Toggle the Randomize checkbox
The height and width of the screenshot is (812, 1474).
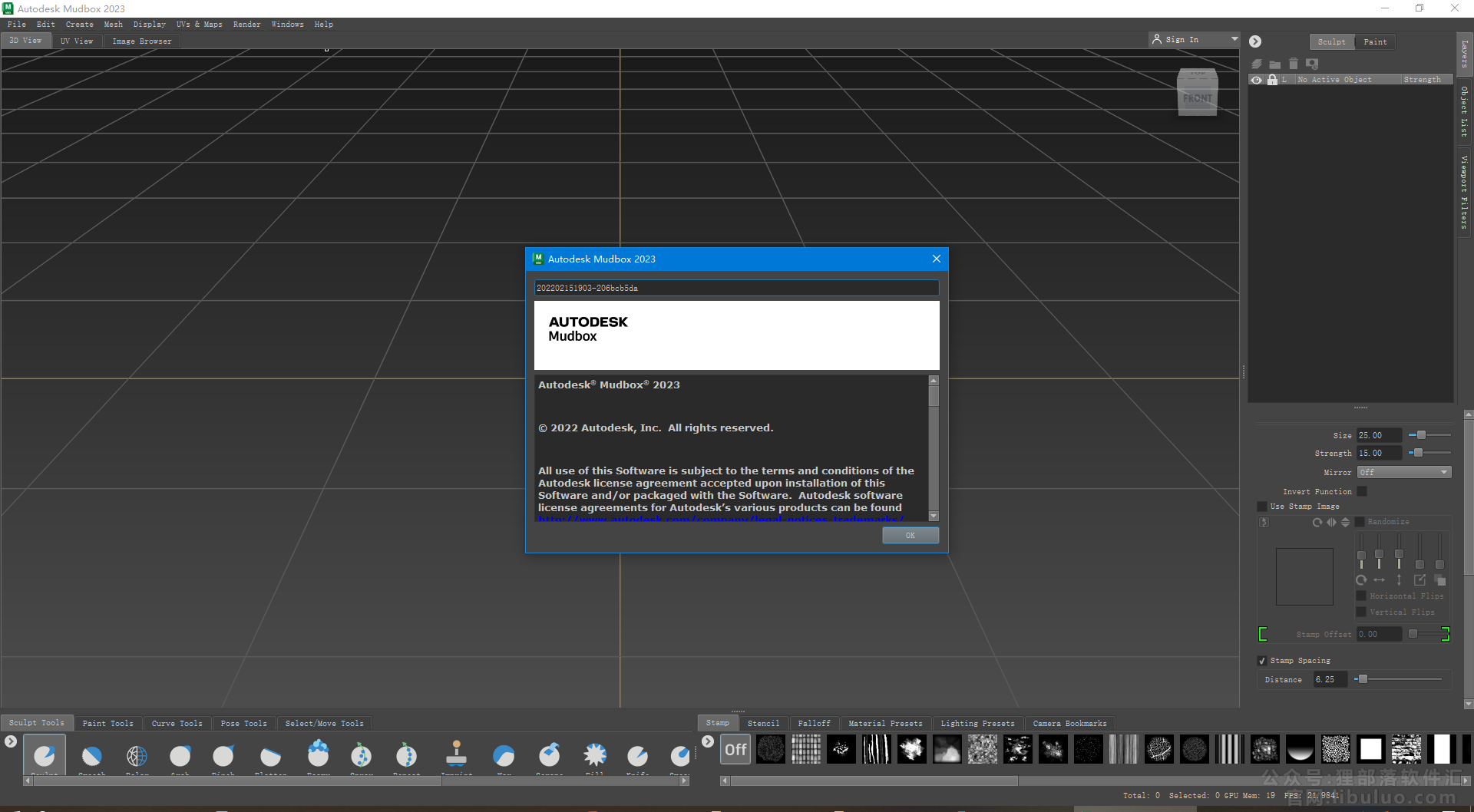pyautogui.click(x=1360, y=522)
